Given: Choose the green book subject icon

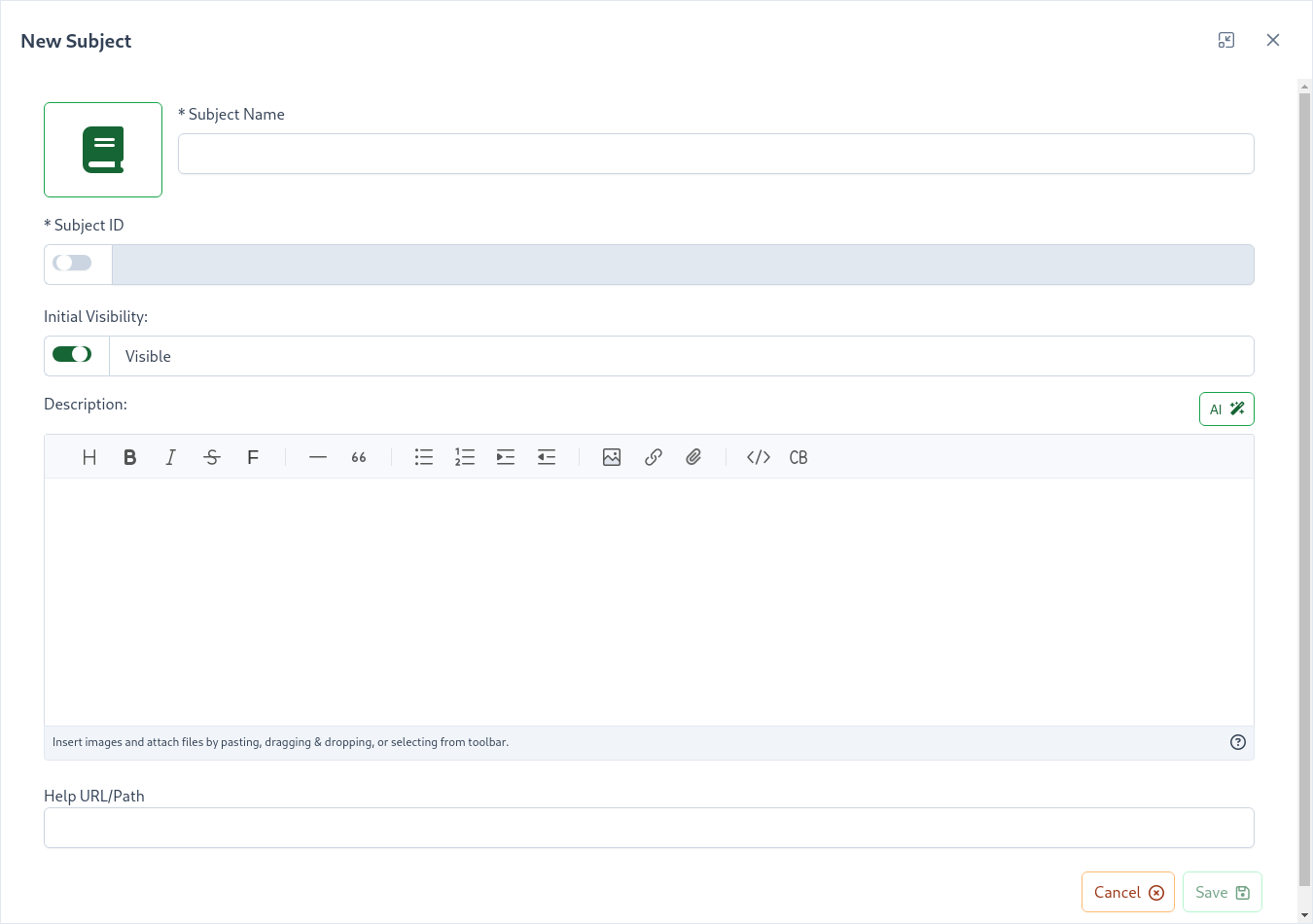Looking at the screenshot, I should 103,150.
